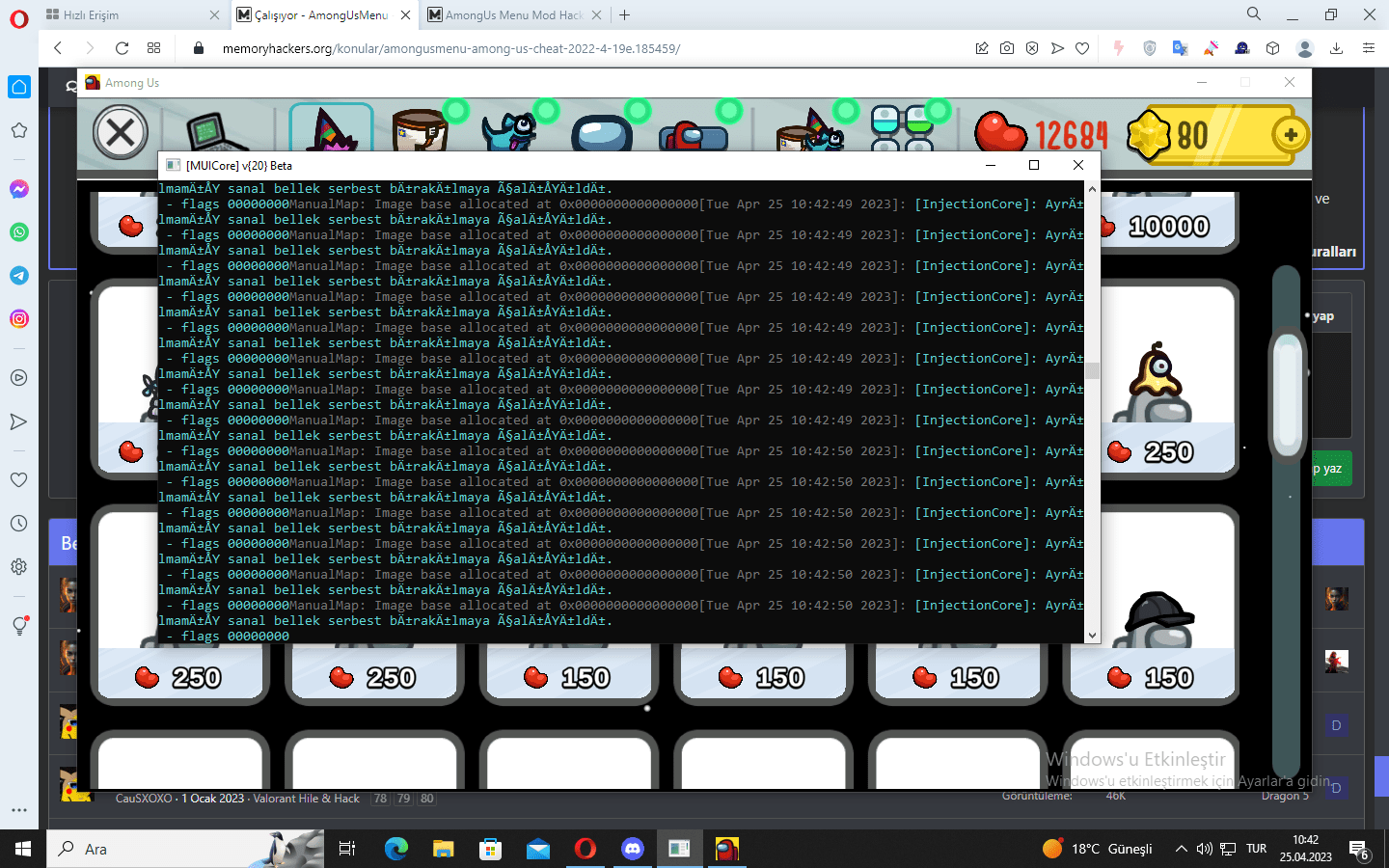Open Telegram in Opera sidebar
The image size is (1389, 868).
19,276
